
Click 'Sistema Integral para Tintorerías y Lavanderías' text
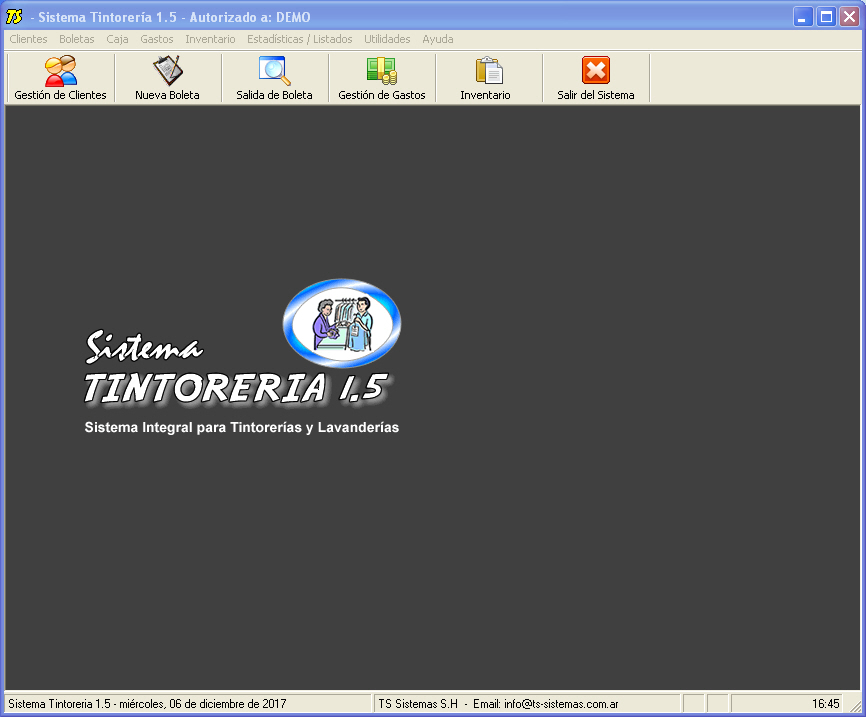(x=241, y=428)
